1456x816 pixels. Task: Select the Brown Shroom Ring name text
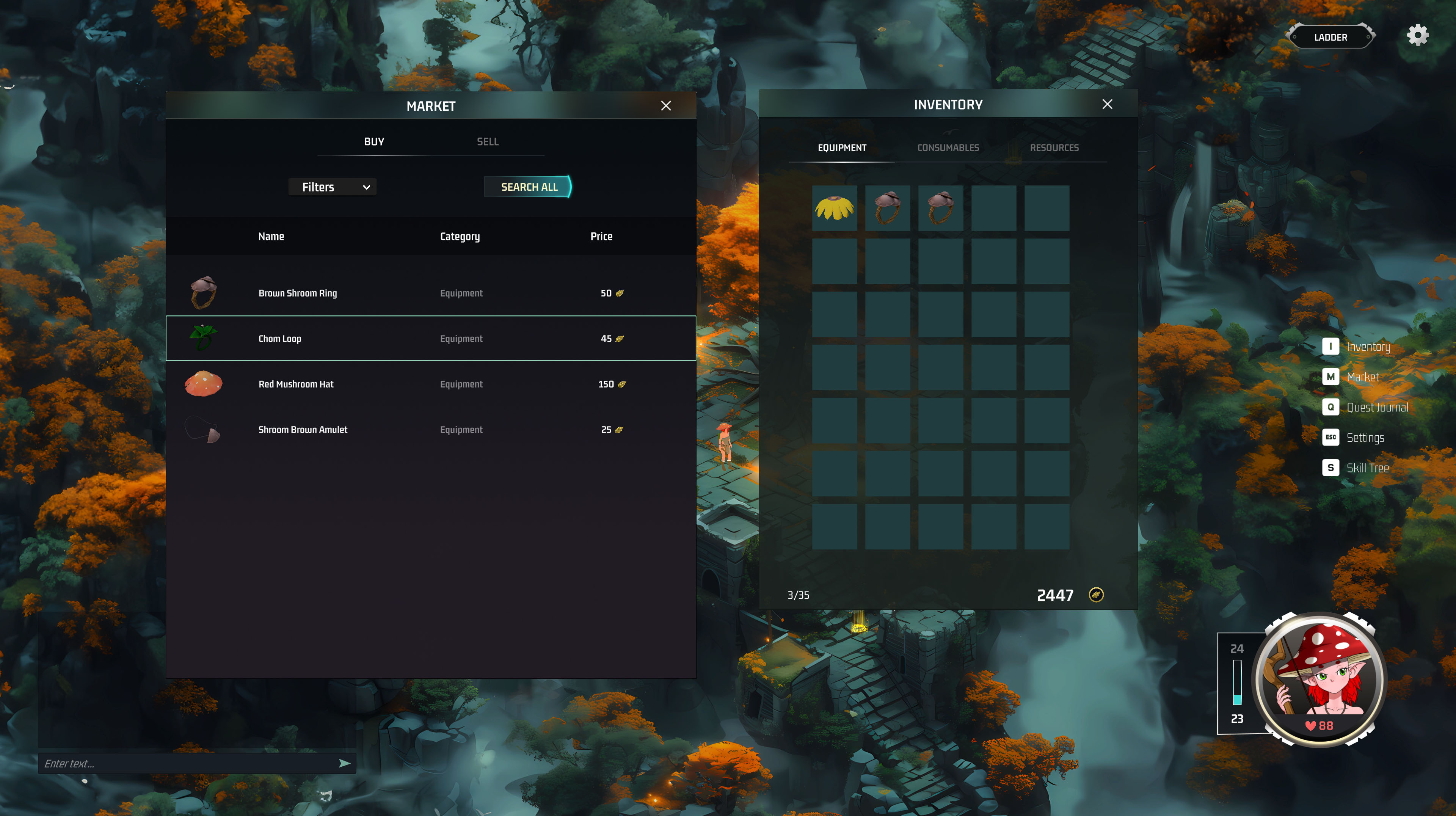click(x=297, y=293)
